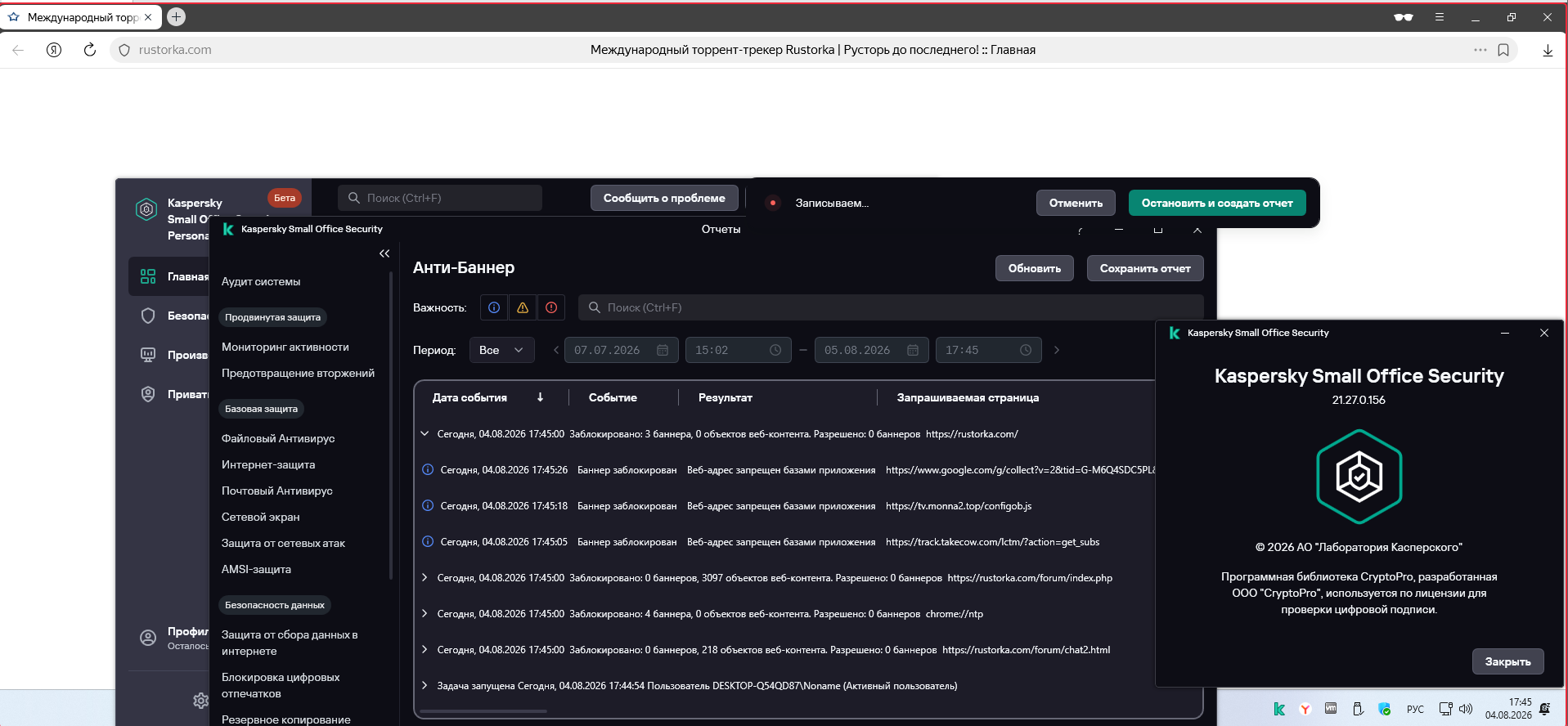Open the volume control in the system tray
The width and height of the screenshot is (1568, 726).
[x=1466, y=709]
